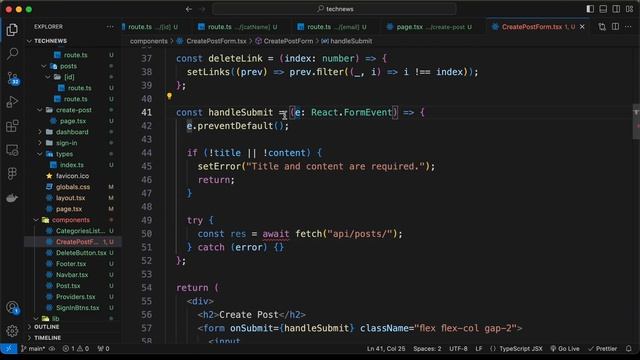Show the code action lightbulb
Viewport: 640px width, 360px height.
pyautogui.click(x=169, y=96)
